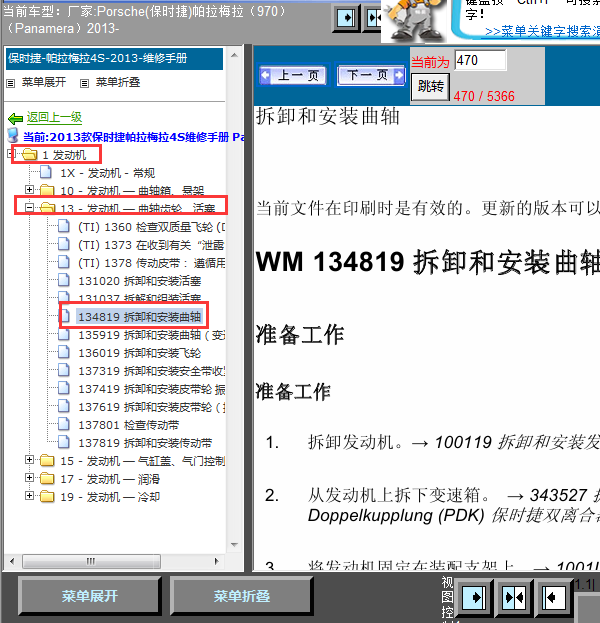The image size is (600, 623).
Task: Click the 跳转 jump button
Action: coord(430,86)
